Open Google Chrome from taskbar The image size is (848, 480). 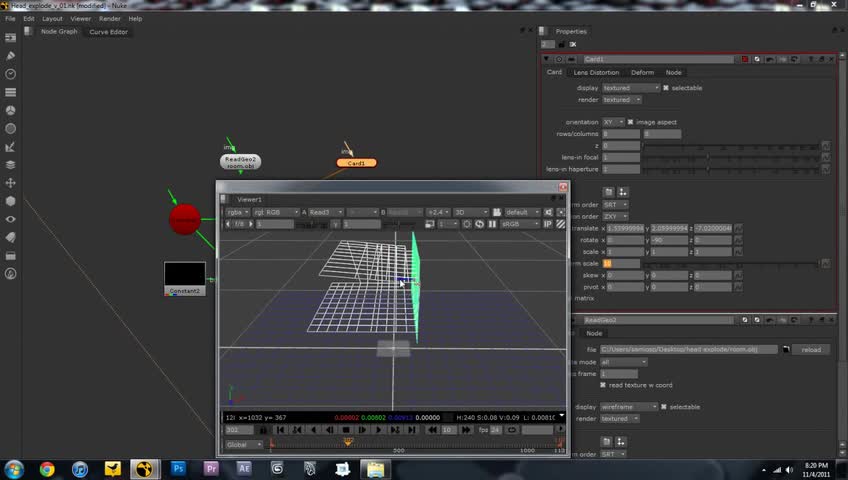[x=47, y=469]
